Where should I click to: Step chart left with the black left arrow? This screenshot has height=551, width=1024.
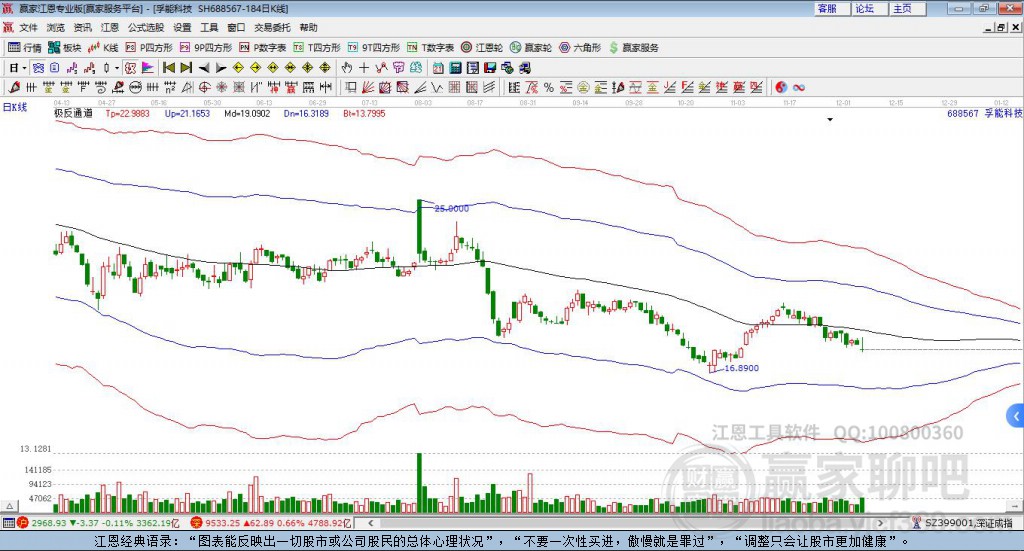[204, 68]
